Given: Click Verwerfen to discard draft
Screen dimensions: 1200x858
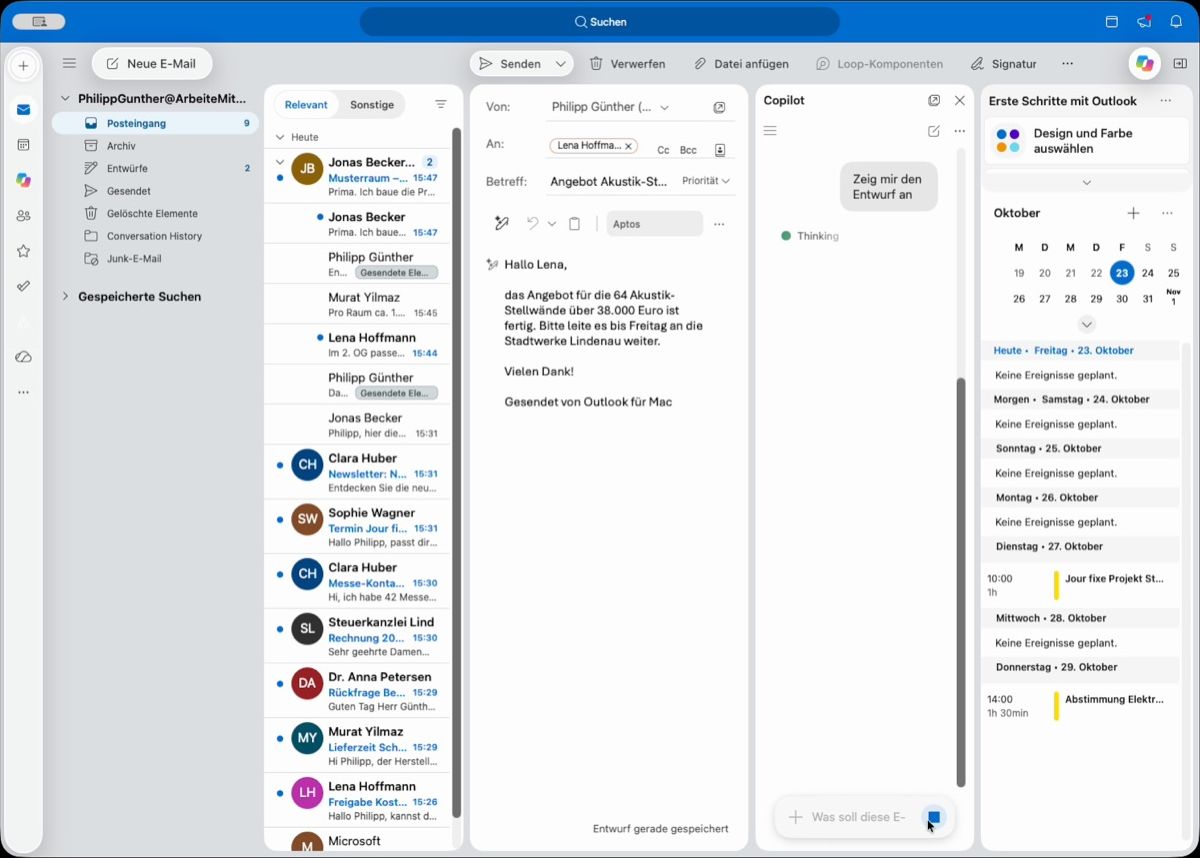Looking at the screenshot, I should tap(627, 63).
